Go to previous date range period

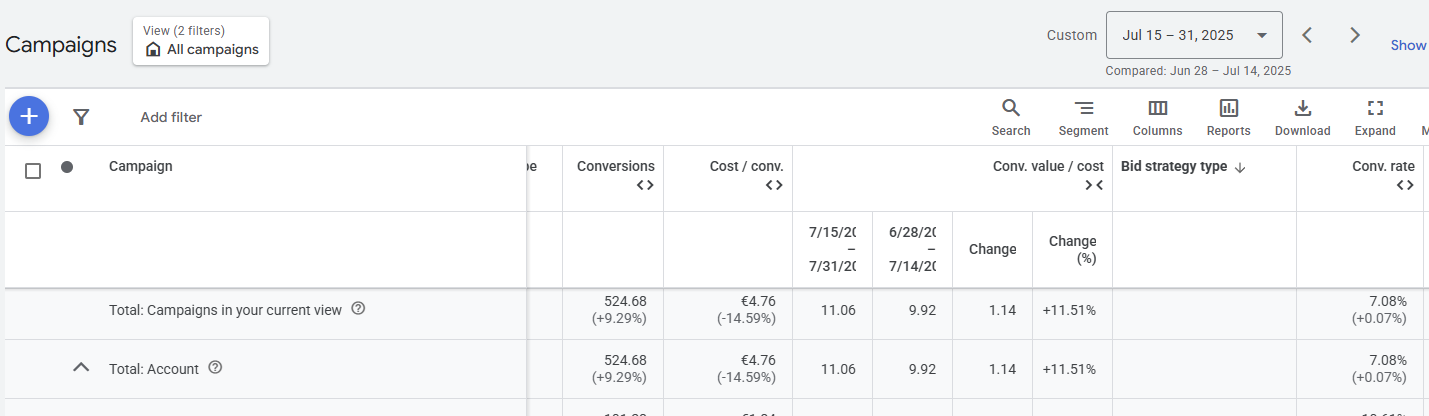click(x=1307, y=35)
